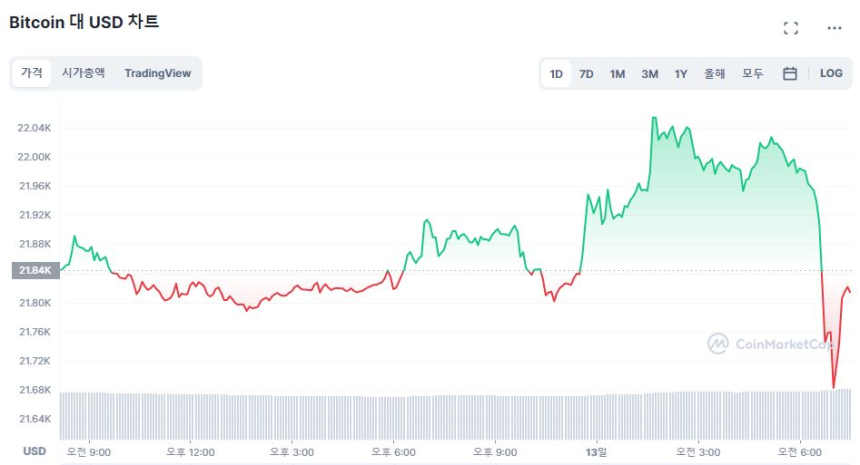
Task: Select the 3M time range
Action: point(650,73)
